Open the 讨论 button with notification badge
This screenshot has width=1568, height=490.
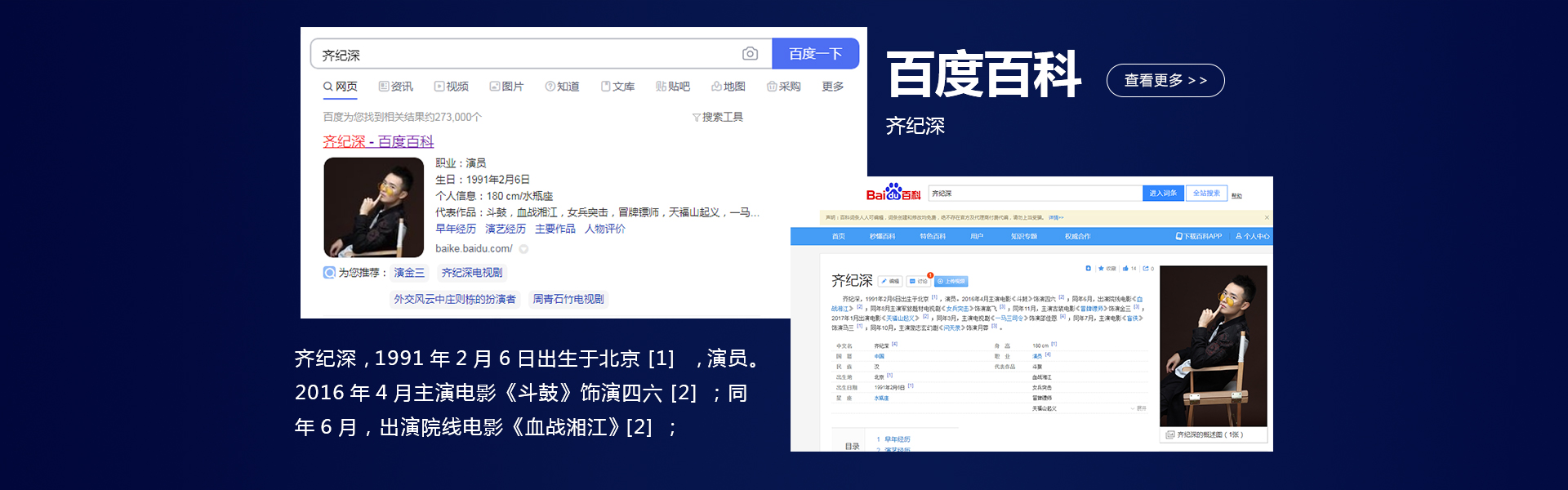click(919, 281)
